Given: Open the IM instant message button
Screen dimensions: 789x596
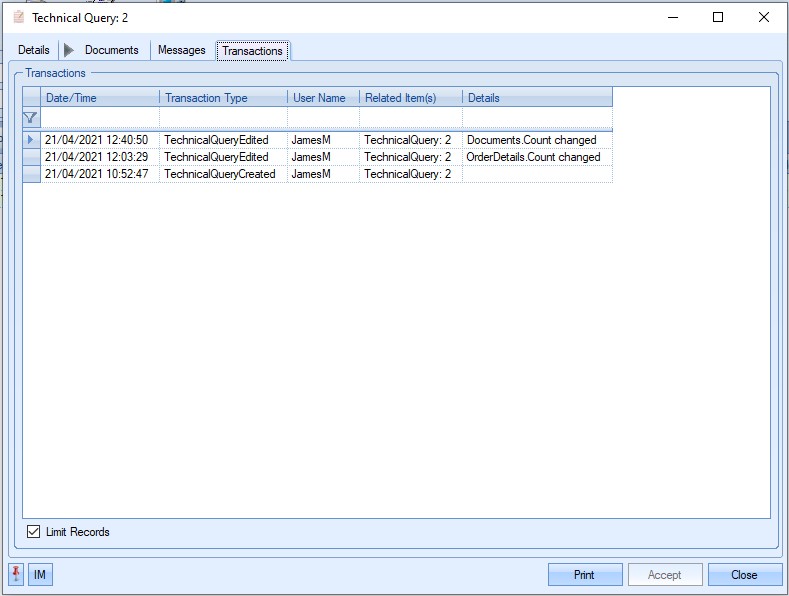Looking at the screenshot, I should pos(40,575).
